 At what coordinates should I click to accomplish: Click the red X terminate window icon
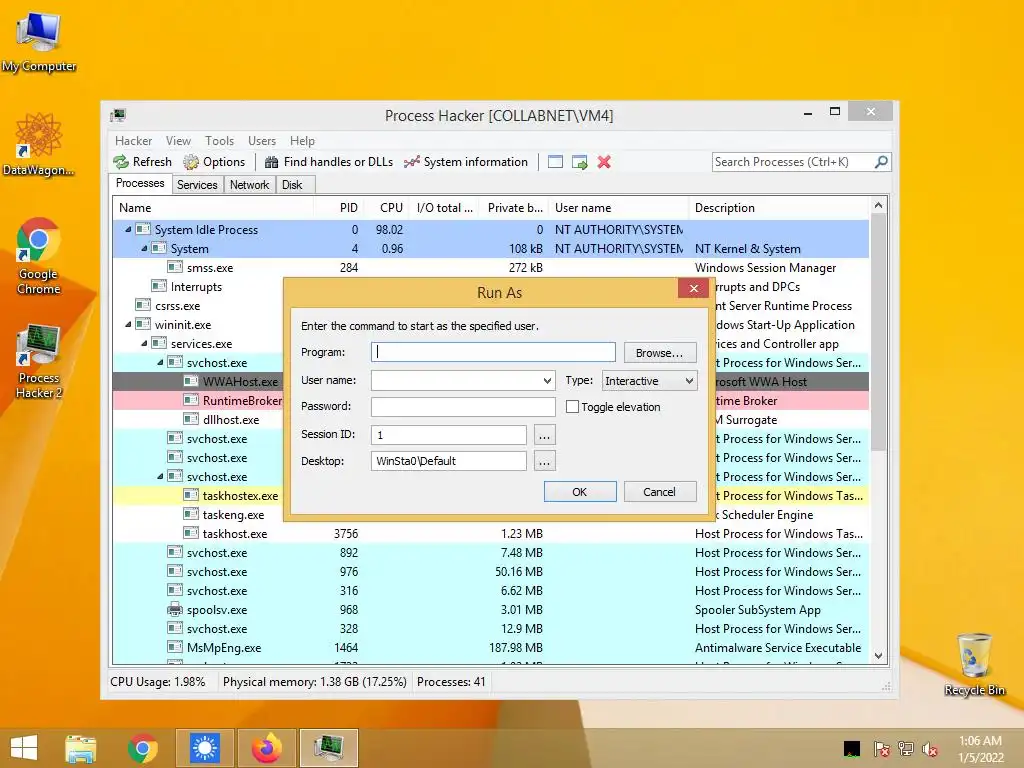(604, 162)
